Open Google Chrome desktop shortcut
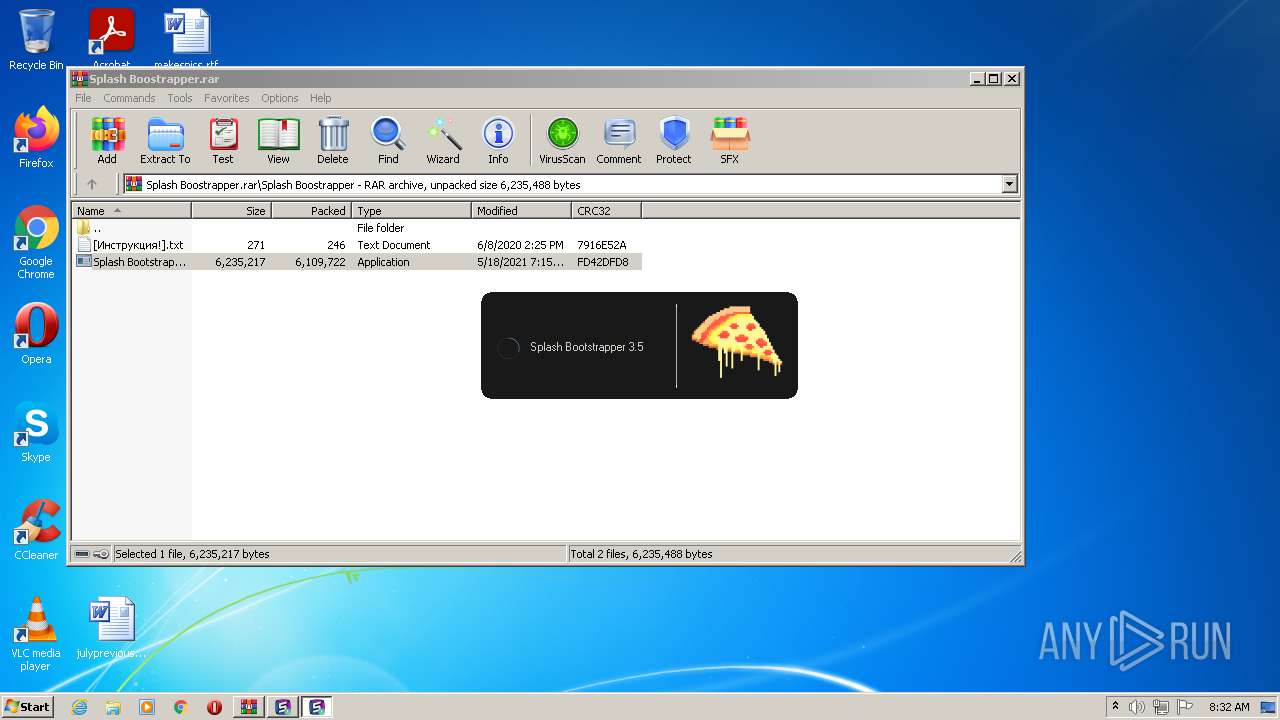This screenshot has height=720, width=1280. (x=36, y=242)
